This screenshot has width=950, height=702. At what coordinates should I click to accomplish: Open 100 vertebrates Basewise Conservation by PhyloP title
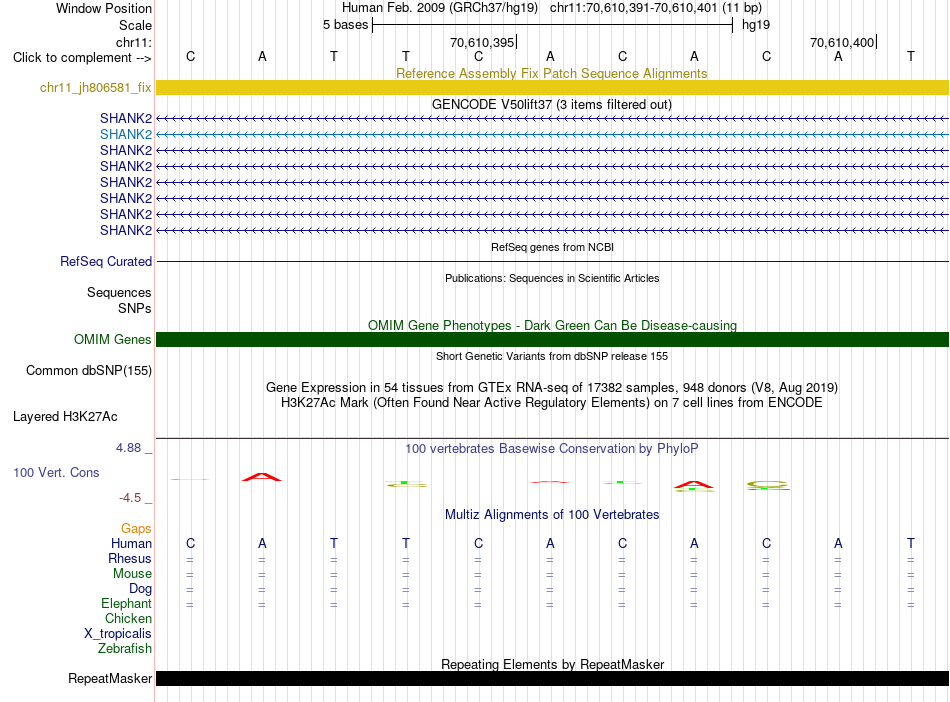click(551, 449)
